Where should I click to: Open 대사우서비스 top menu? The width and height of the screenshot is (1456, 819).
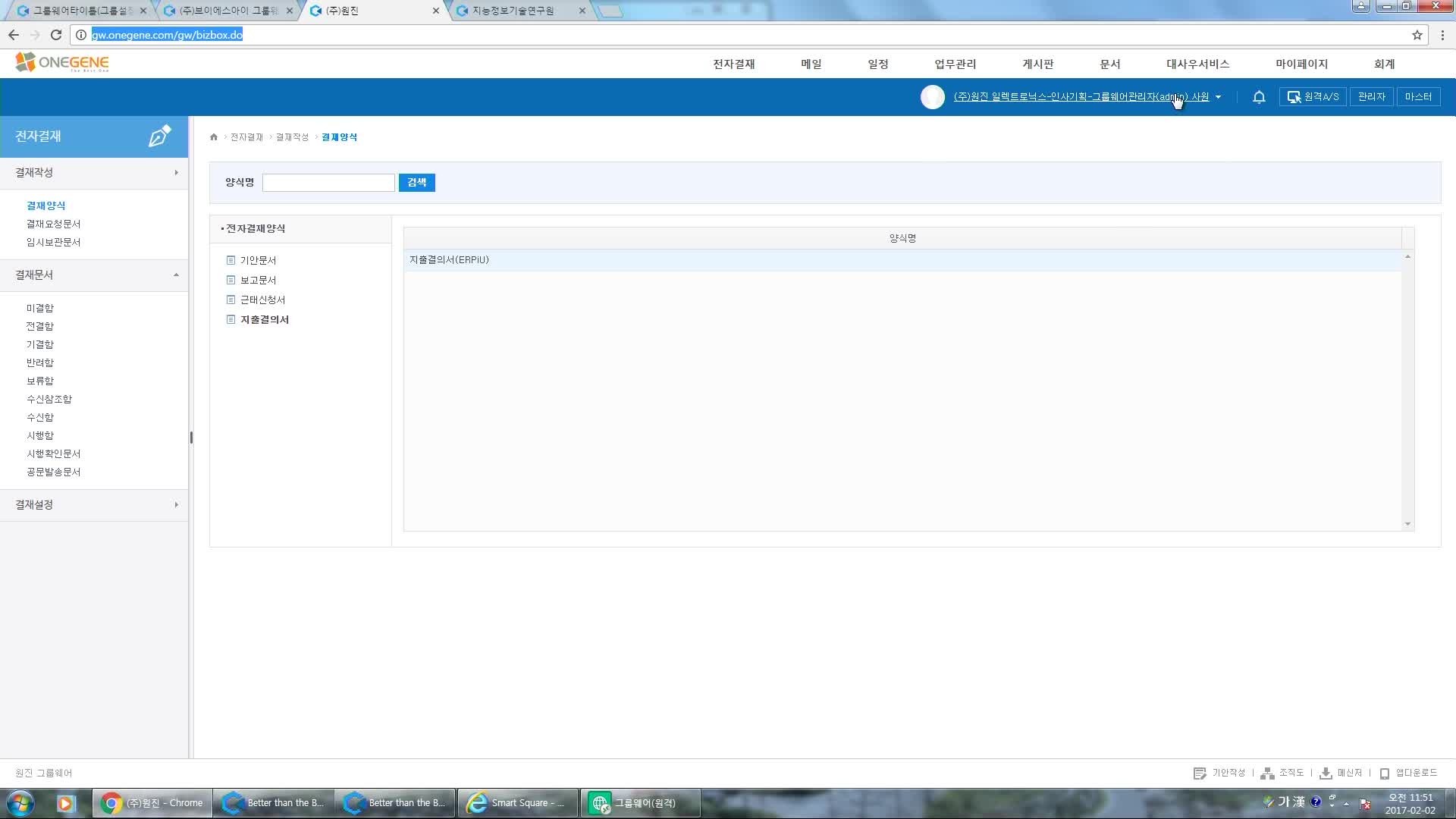point(1197,64)
